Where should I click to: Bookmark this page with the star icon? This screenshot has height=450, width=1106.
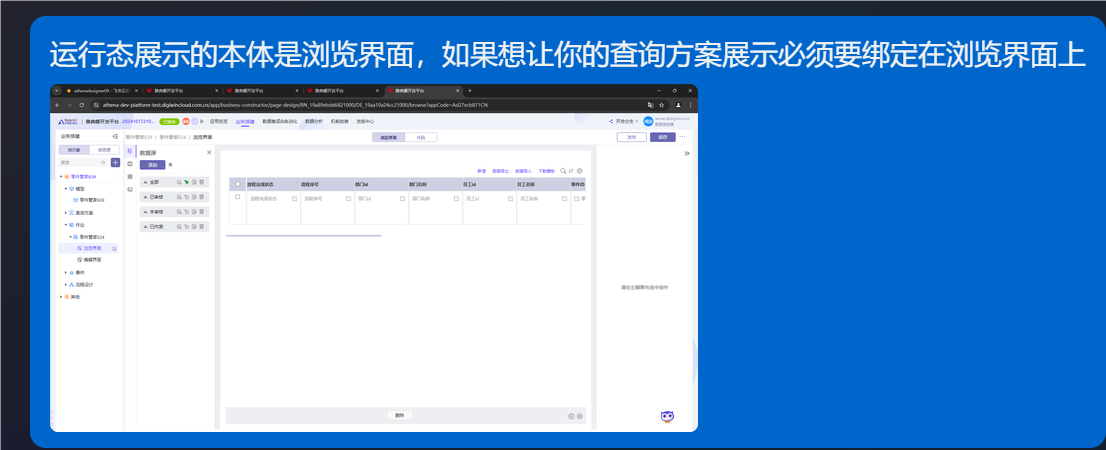(662, 104)
